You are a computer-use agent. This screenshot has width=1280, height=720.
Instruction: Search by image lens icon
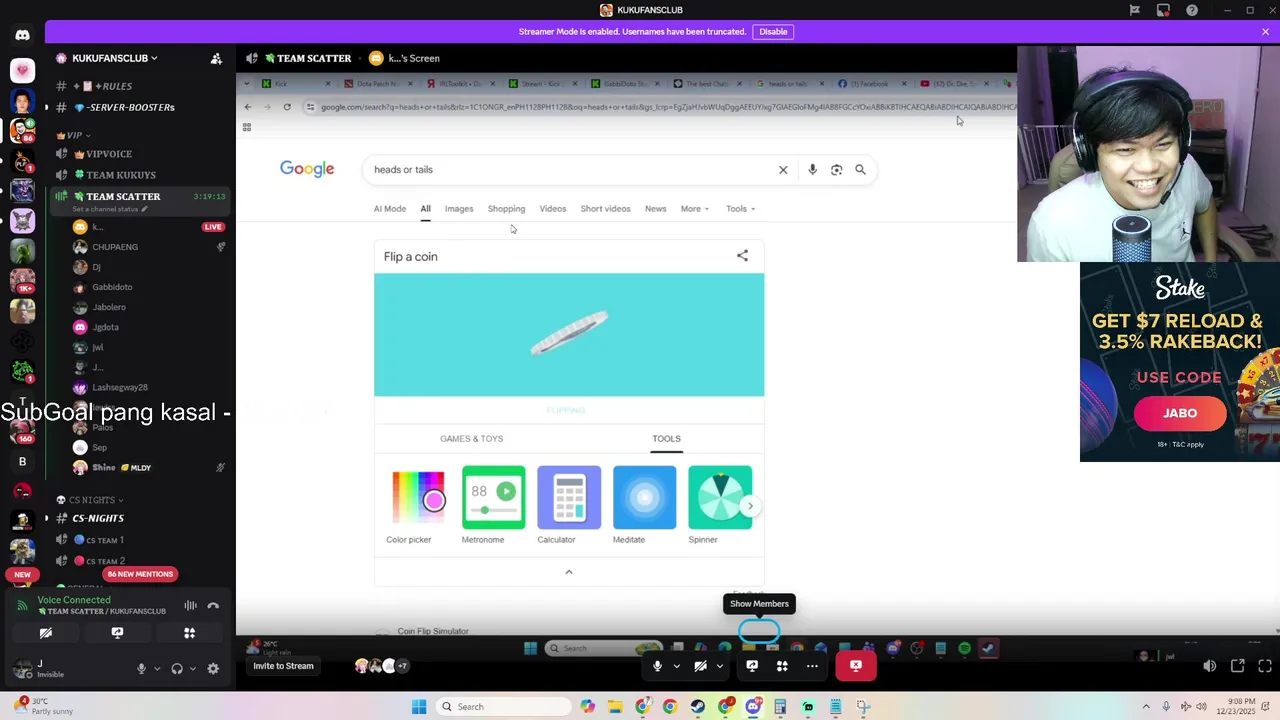click(837, 170)
